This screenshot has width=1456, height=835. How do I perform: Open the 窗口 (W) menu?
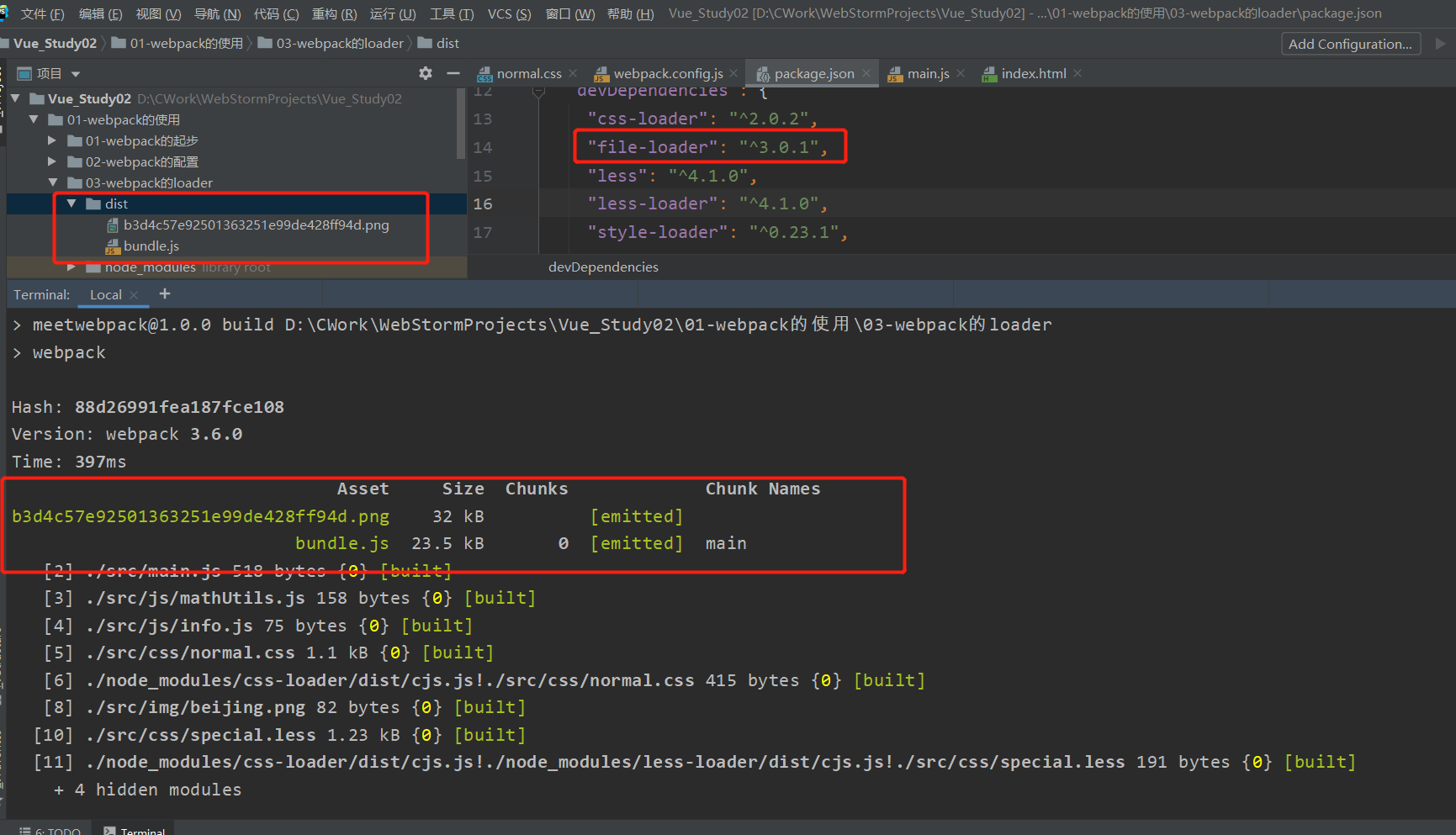point(569,13)
